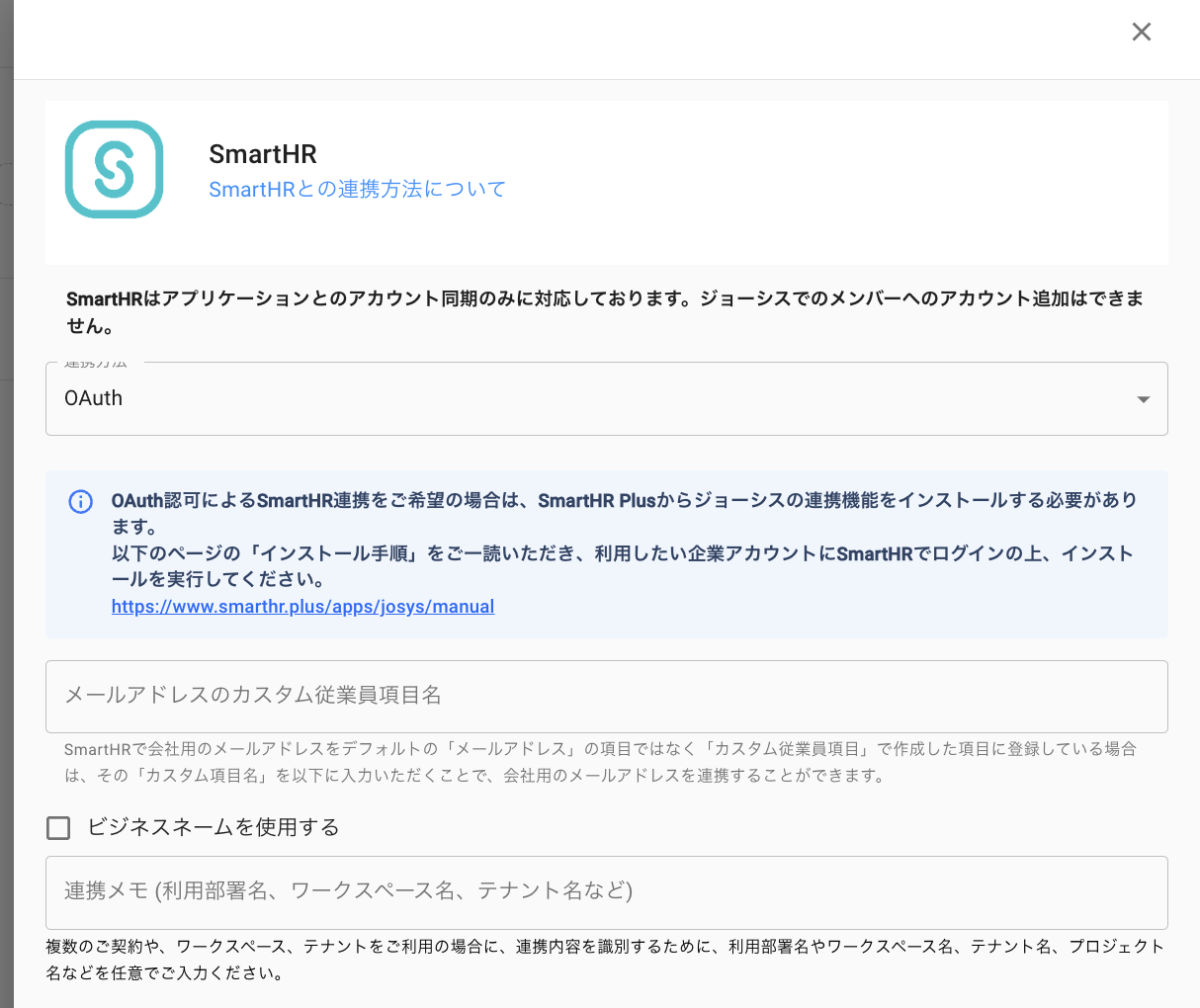Focus the メールアドレスのカスタム従業員項目名 field
Image resolution: width=1200 pixels, height=1008 pixels.
[605, 696]
